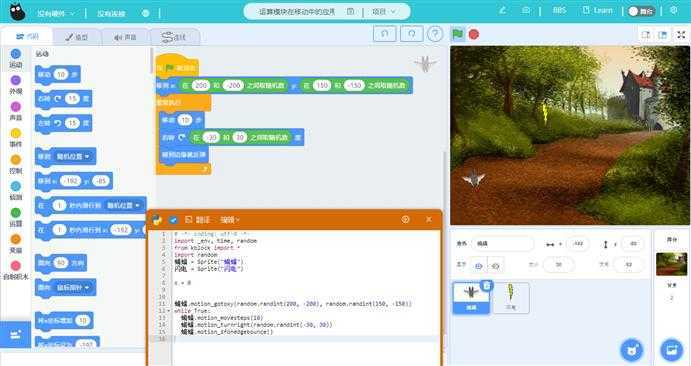Stop the project with red button

pyautogui.click(x=474, y=34)
